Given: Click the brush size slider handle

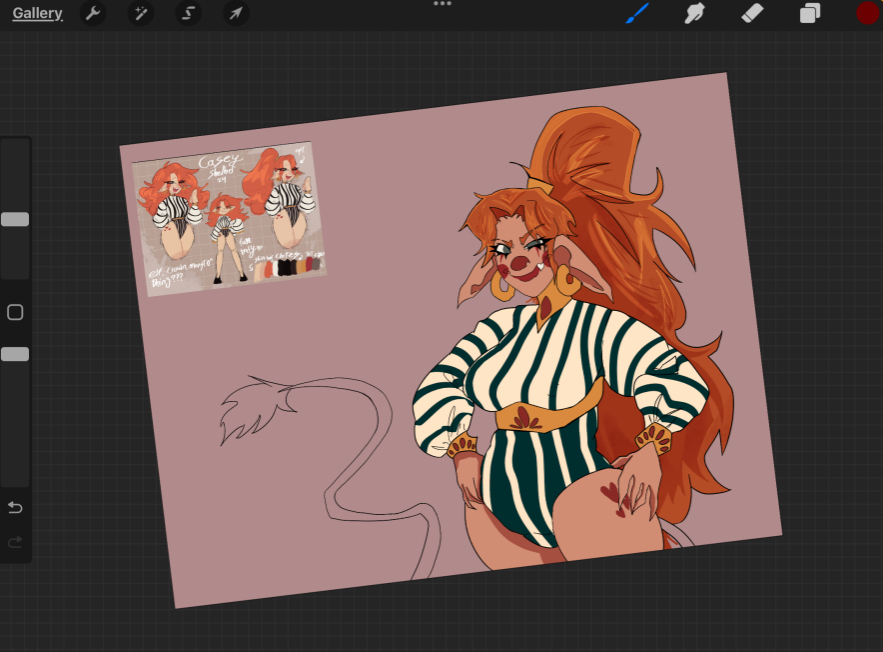Looking at the screenshot, I should 15,219.
